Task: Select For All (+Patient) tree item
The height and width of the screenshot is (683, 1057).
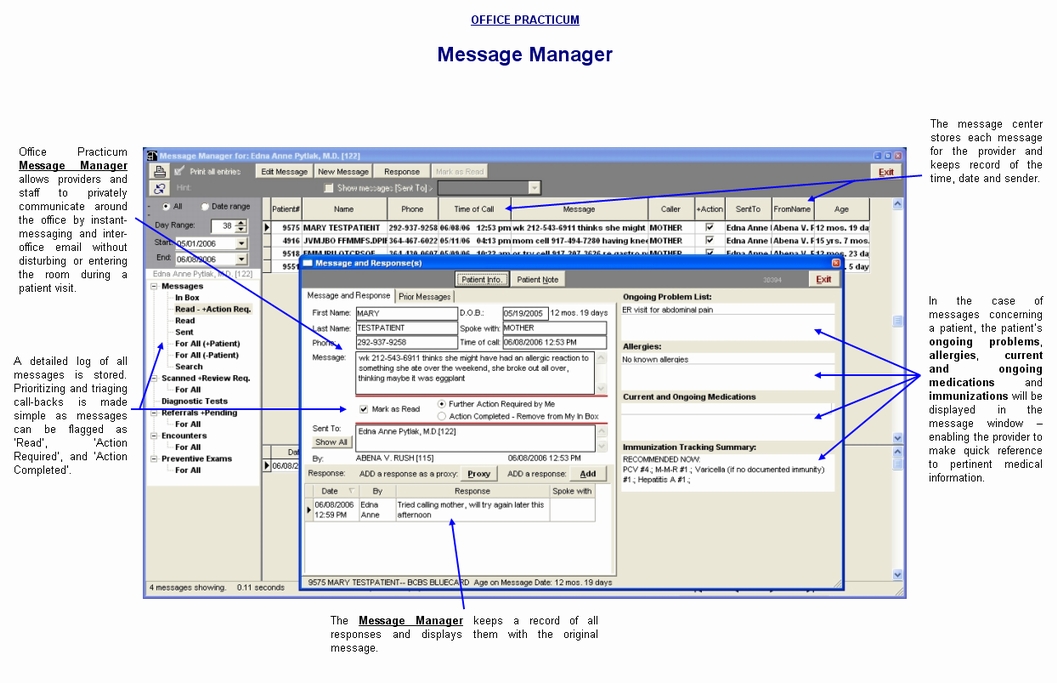Action: pyautogui.click(x=208, y=343)
